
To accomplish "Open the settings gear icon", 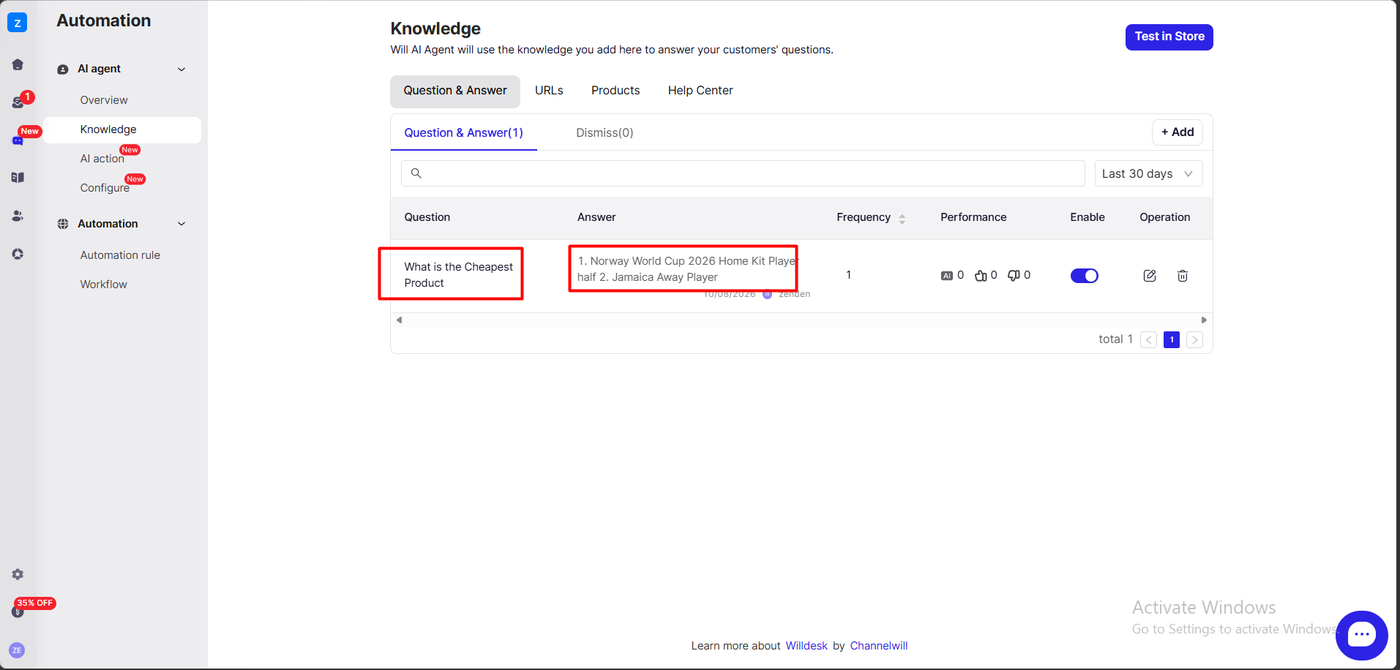I will pyautogui.click(x=17, y=575).
